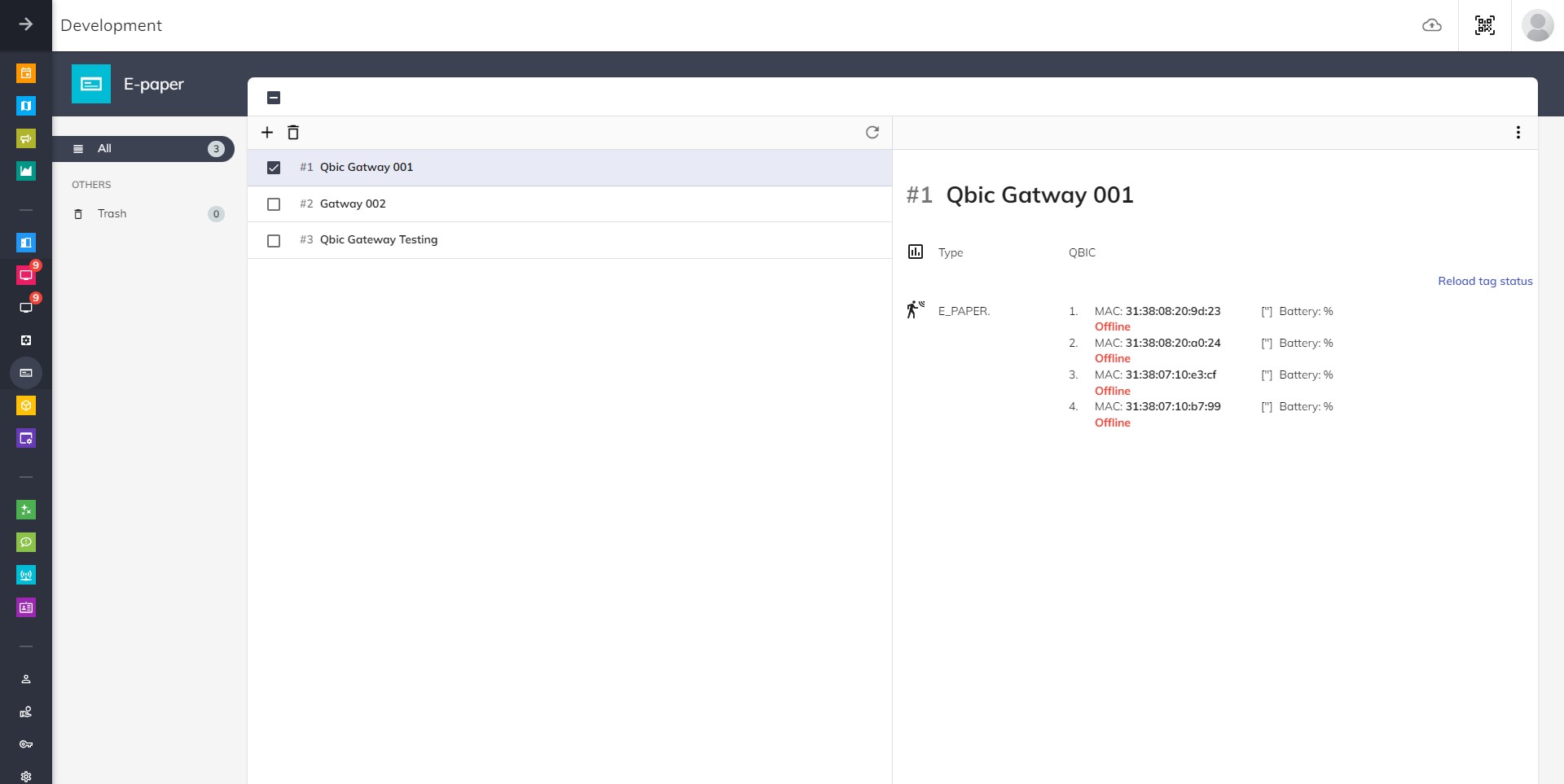This screenshot has height=784, width=1564.
Task: Open the orange calendar icon in sidebar
Action: click(x=26, y=73)
